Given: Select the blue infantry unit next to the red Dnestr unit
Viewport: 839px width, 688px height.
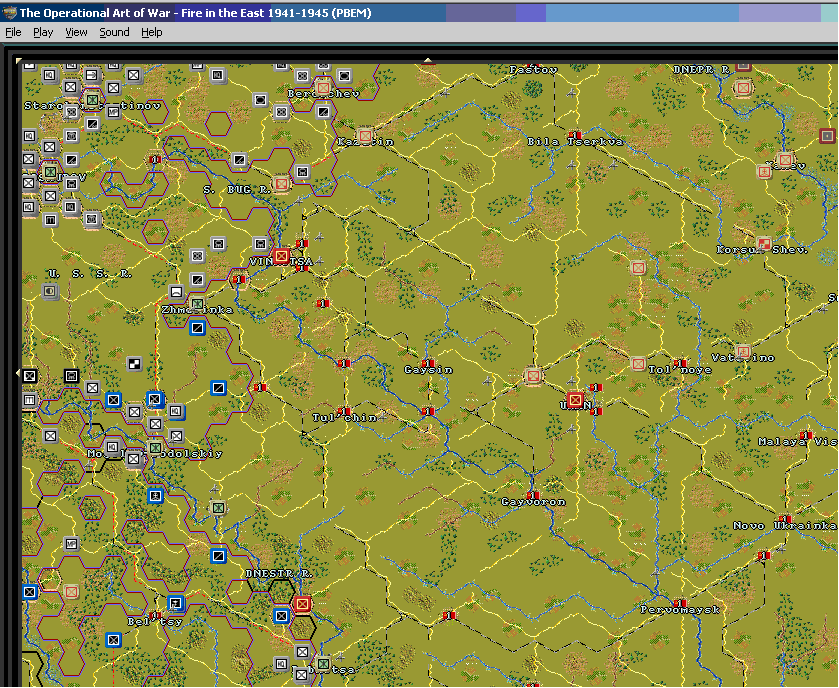Looking at the screenshot, I should tap(281, 616).
